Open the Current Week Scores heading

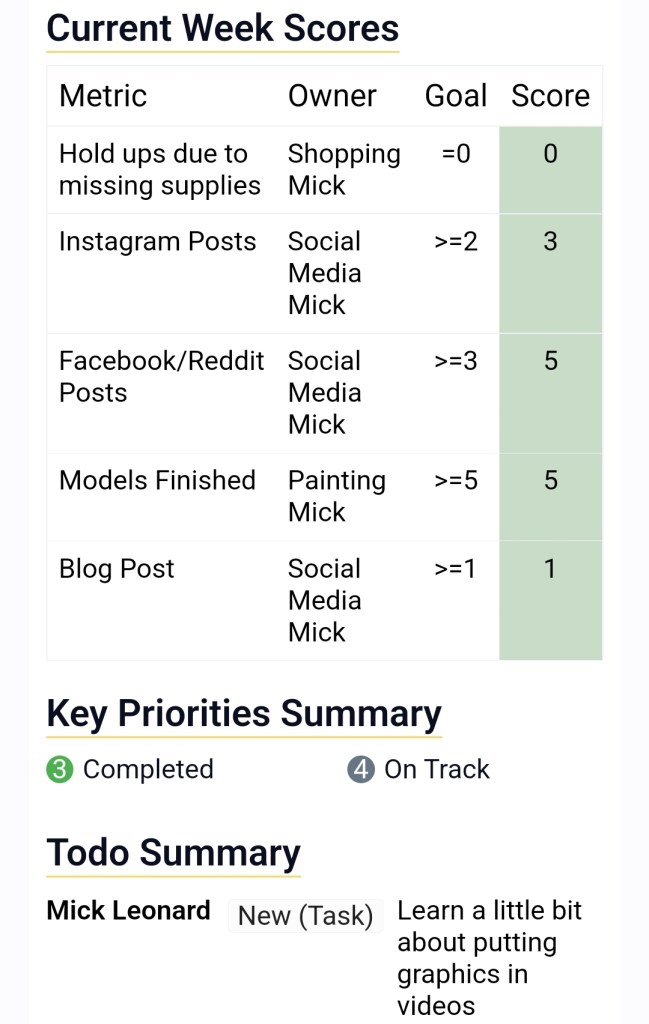[222, 28]
